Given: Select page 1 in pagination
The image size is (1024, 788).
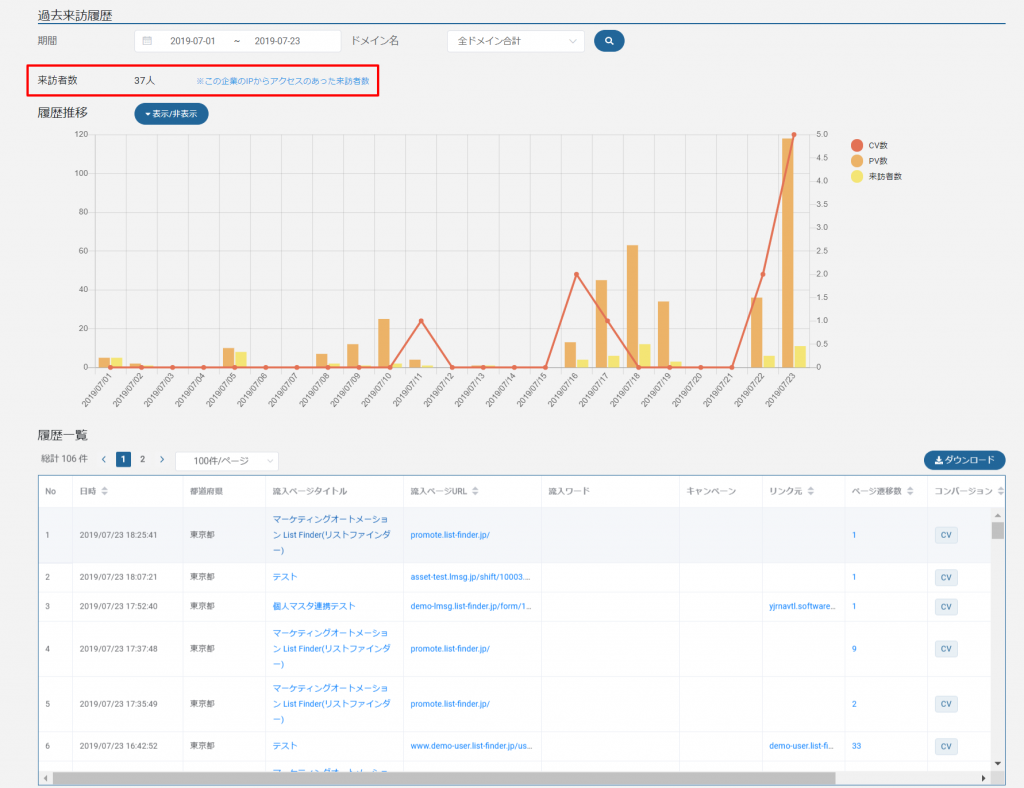Looking at the screenshot, I should (123, 460).
